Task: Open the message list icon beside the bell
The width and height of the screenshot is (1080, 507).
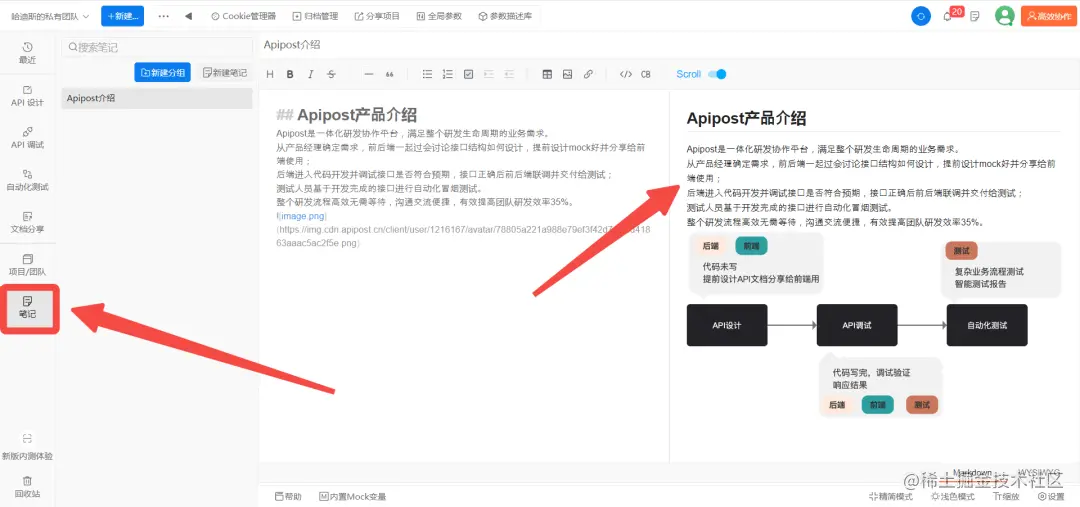Action: 975,16
